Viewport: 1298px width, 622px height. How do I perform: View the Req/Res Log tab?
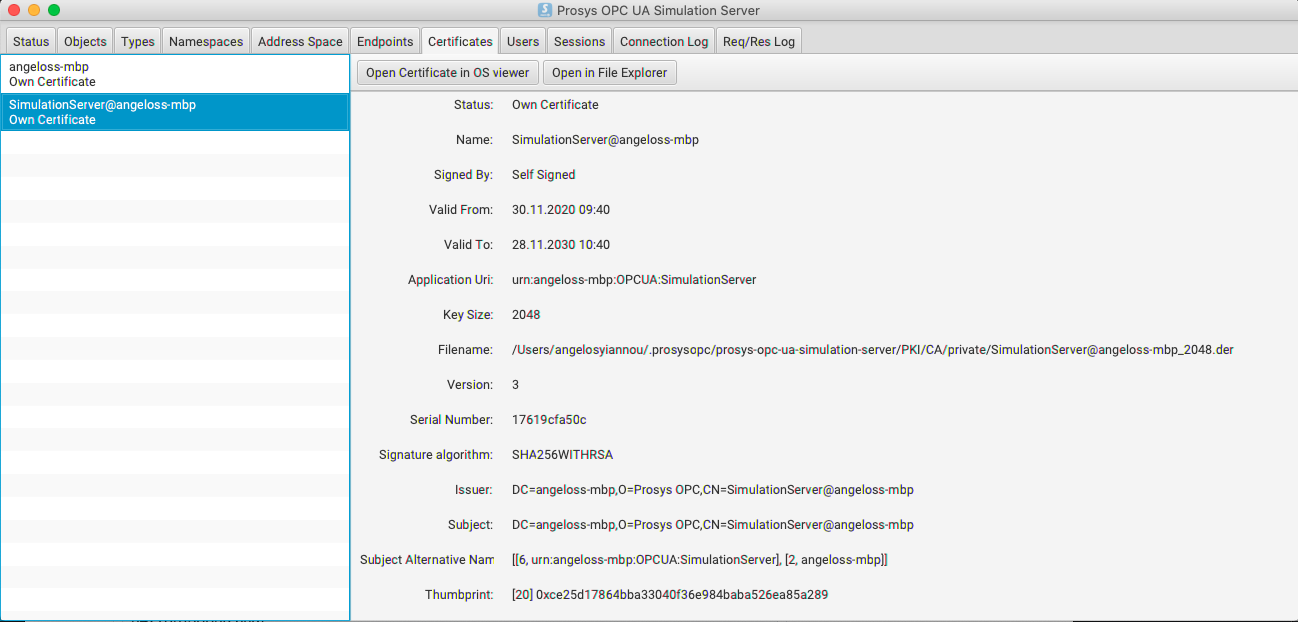click(x=759, y=41)
